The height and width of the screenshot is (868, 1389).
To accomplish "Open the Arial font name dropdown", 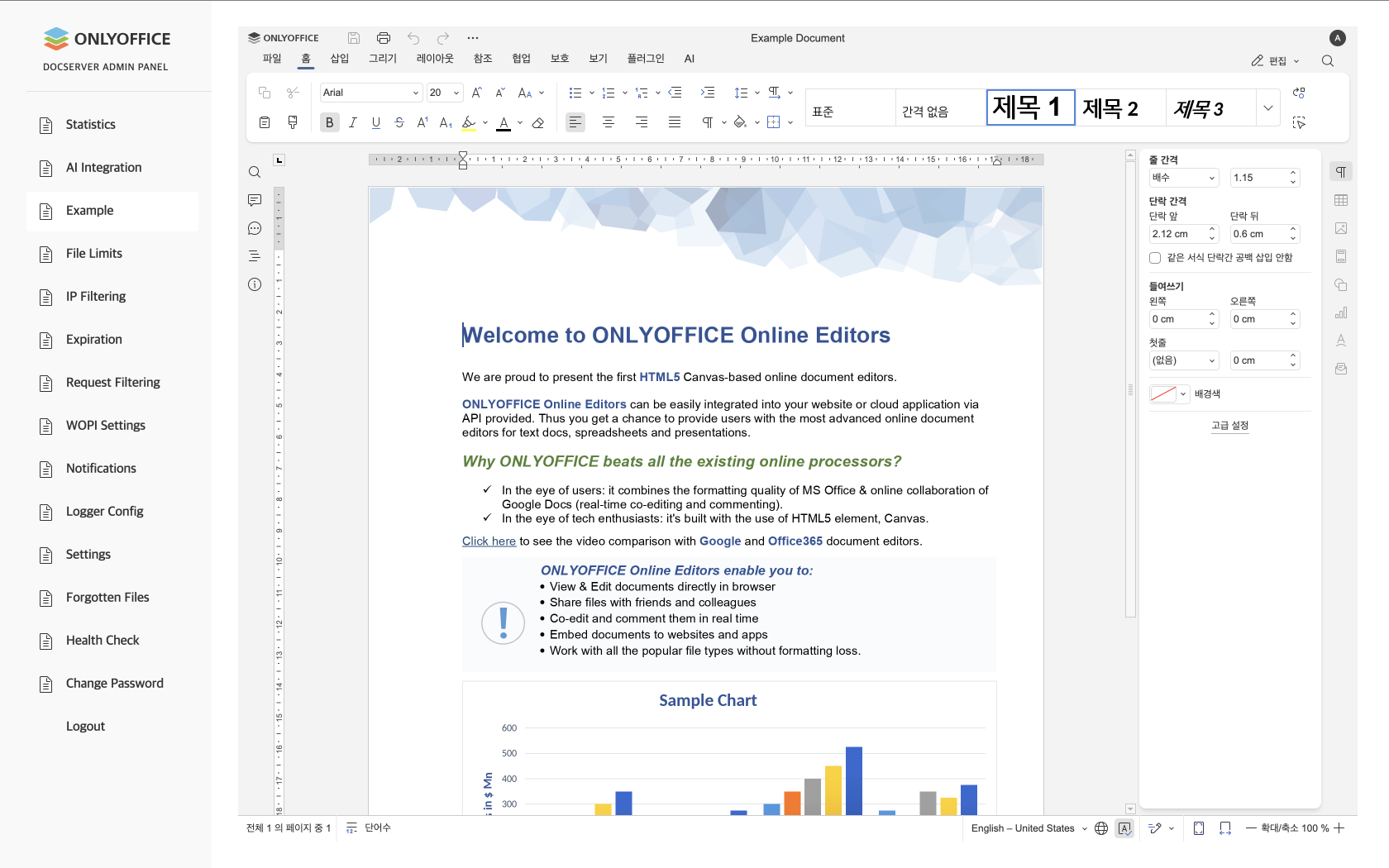I will [370, 93].
